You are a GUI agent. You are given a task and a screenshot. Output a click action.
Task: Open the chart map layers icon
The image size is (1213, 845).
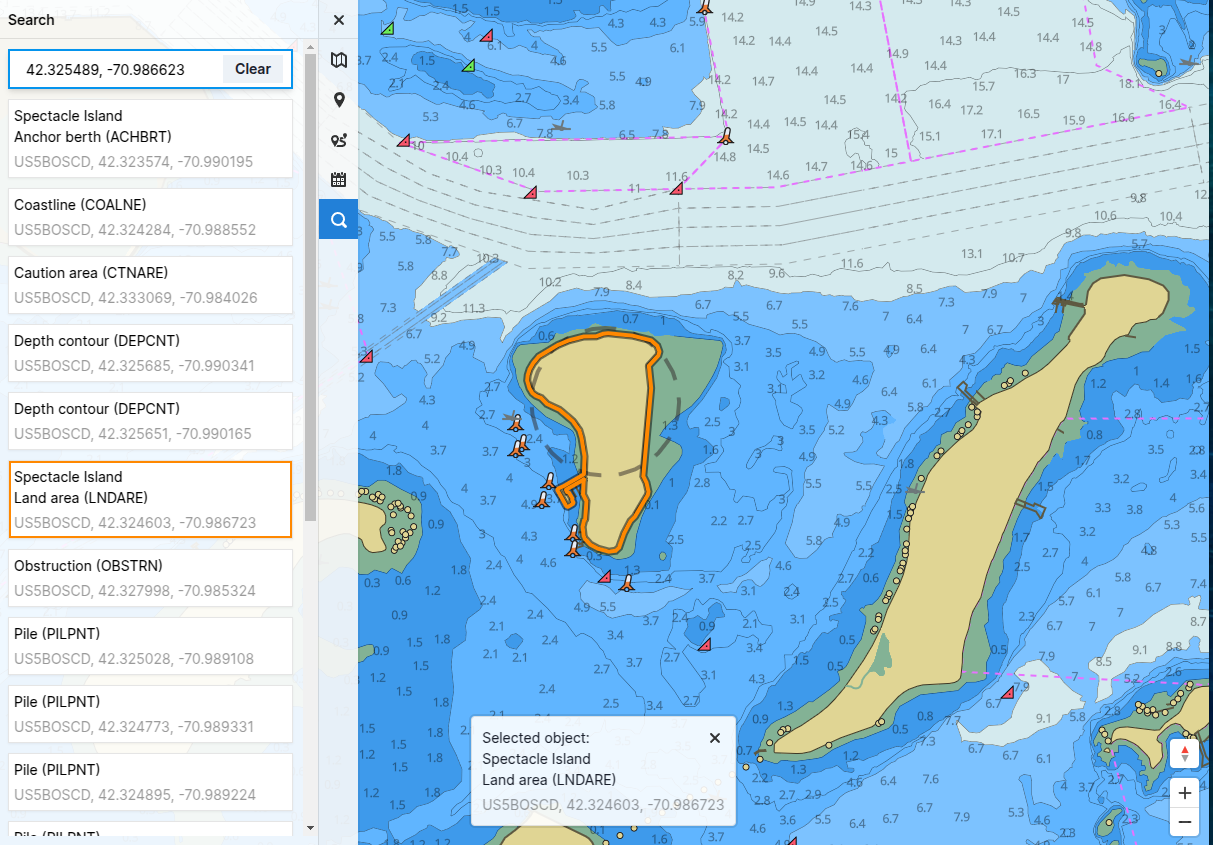coord(339,60)
